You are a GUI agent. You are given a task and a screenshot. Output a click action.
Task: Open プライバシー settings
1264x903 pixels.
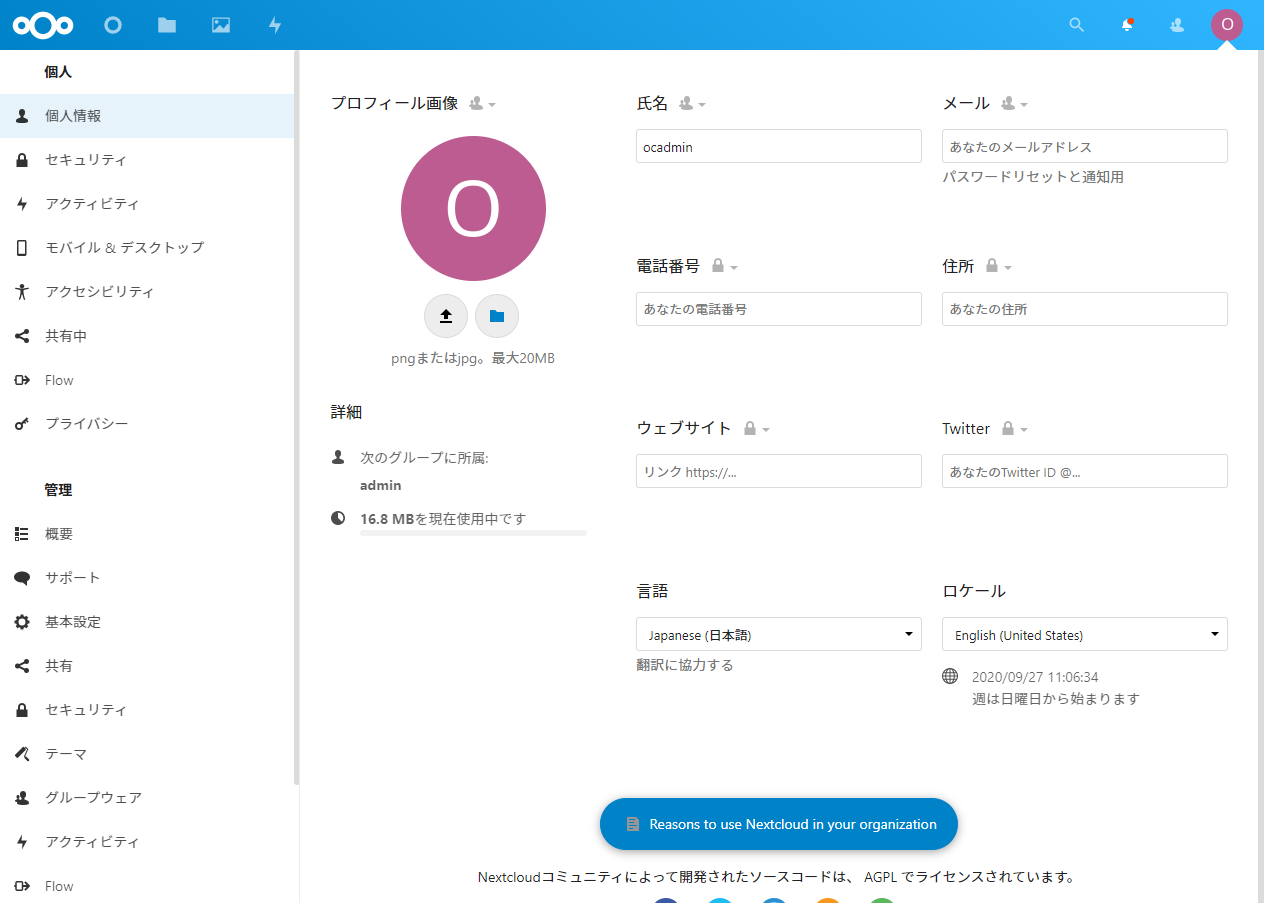147,424
